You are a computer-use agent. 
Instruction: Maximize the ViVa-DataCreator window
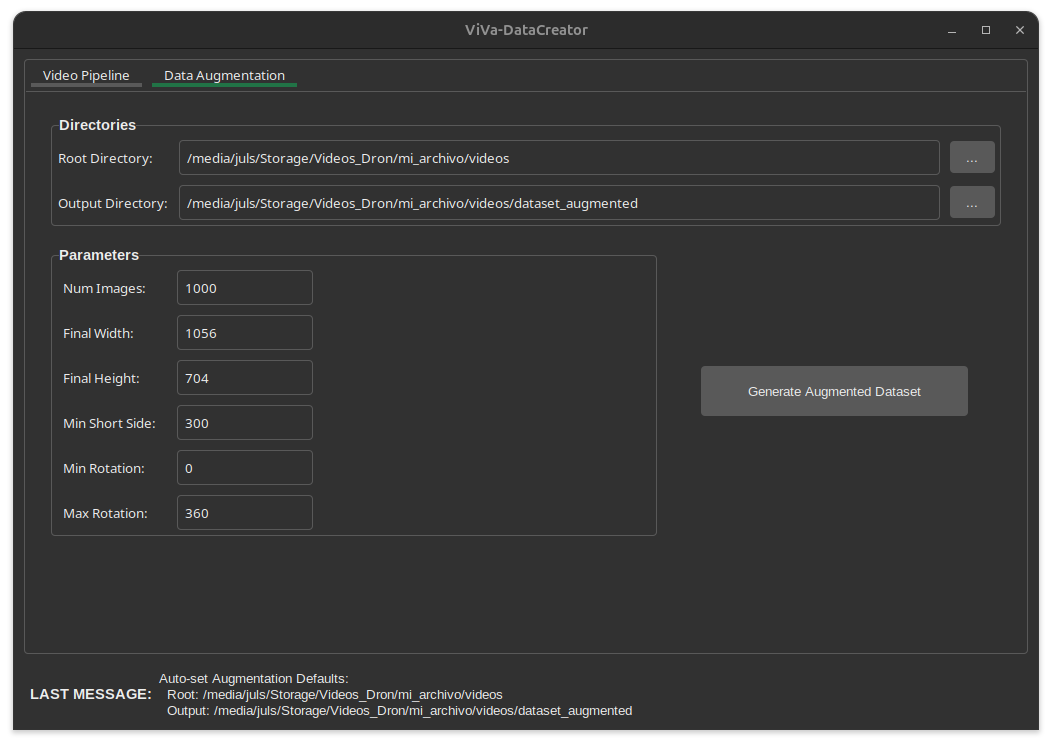coord(985,30)
